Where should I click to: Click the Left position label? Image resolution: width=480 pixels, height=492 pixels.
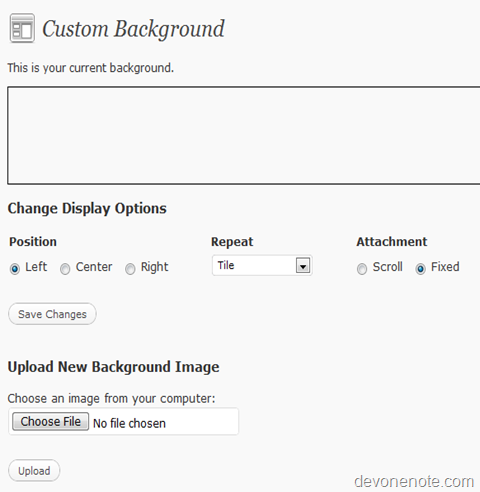[36, 267]
